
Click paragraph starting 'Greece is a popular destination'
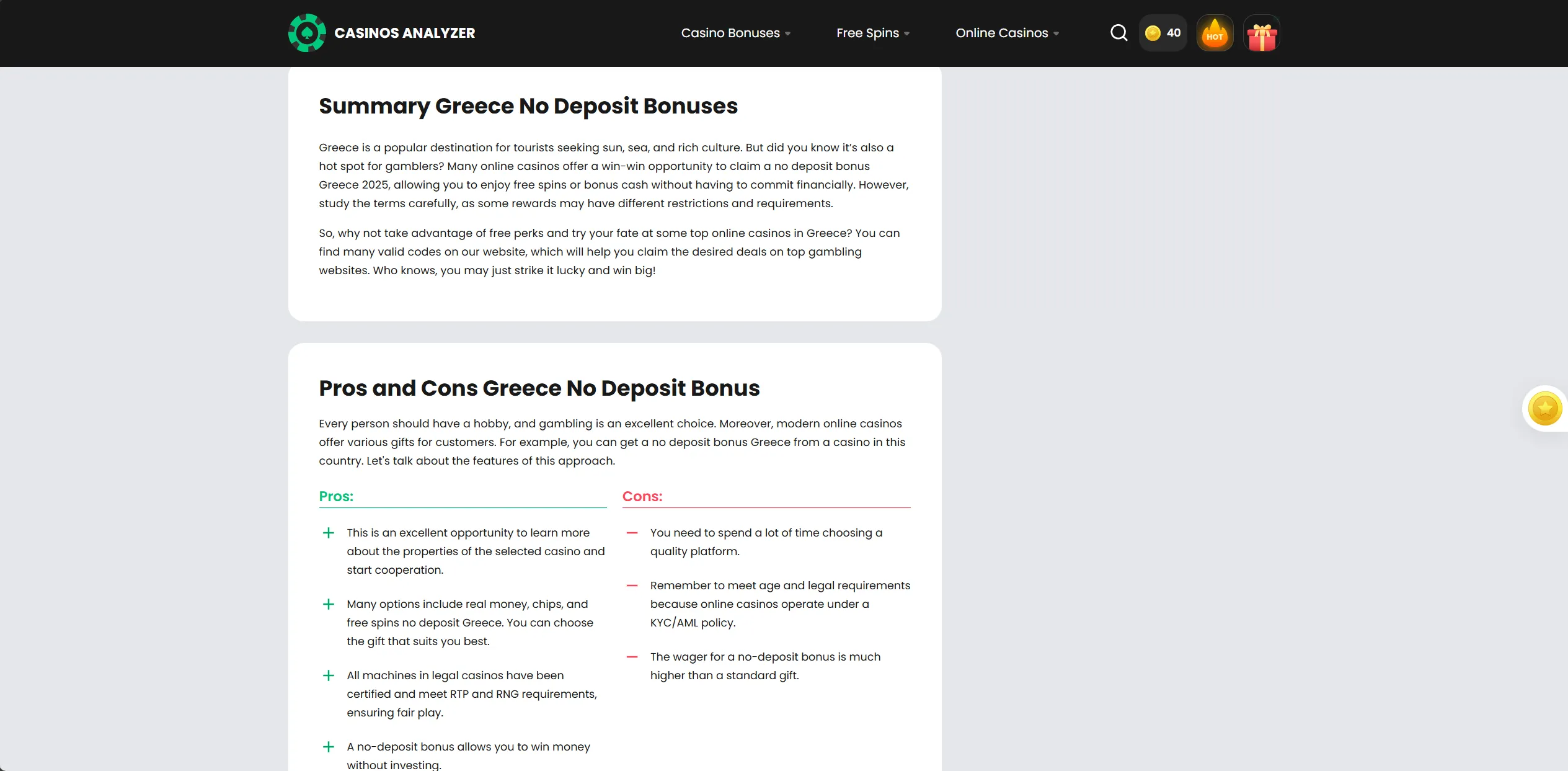tap(614, 176)
